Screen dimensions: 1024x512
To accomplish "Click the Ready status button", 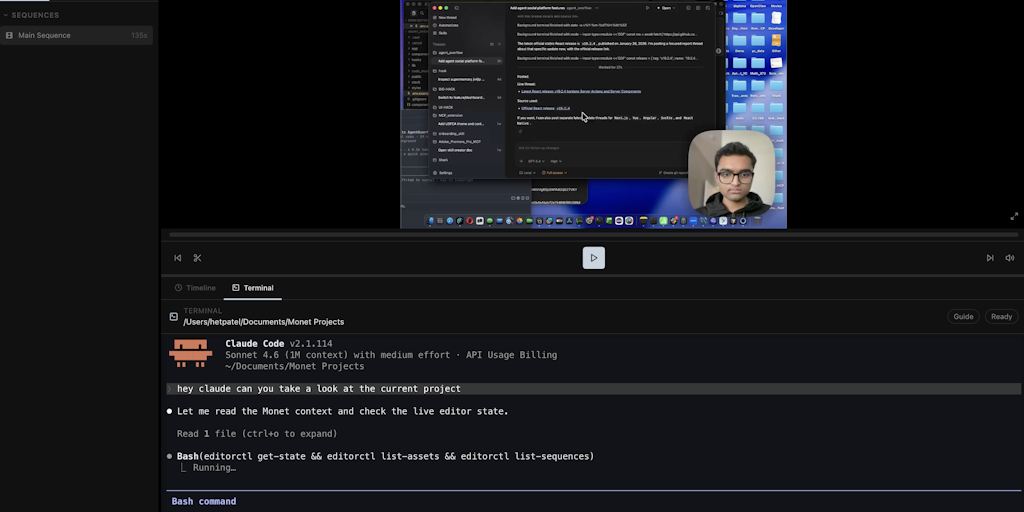I will click(x=1001, y=317).
